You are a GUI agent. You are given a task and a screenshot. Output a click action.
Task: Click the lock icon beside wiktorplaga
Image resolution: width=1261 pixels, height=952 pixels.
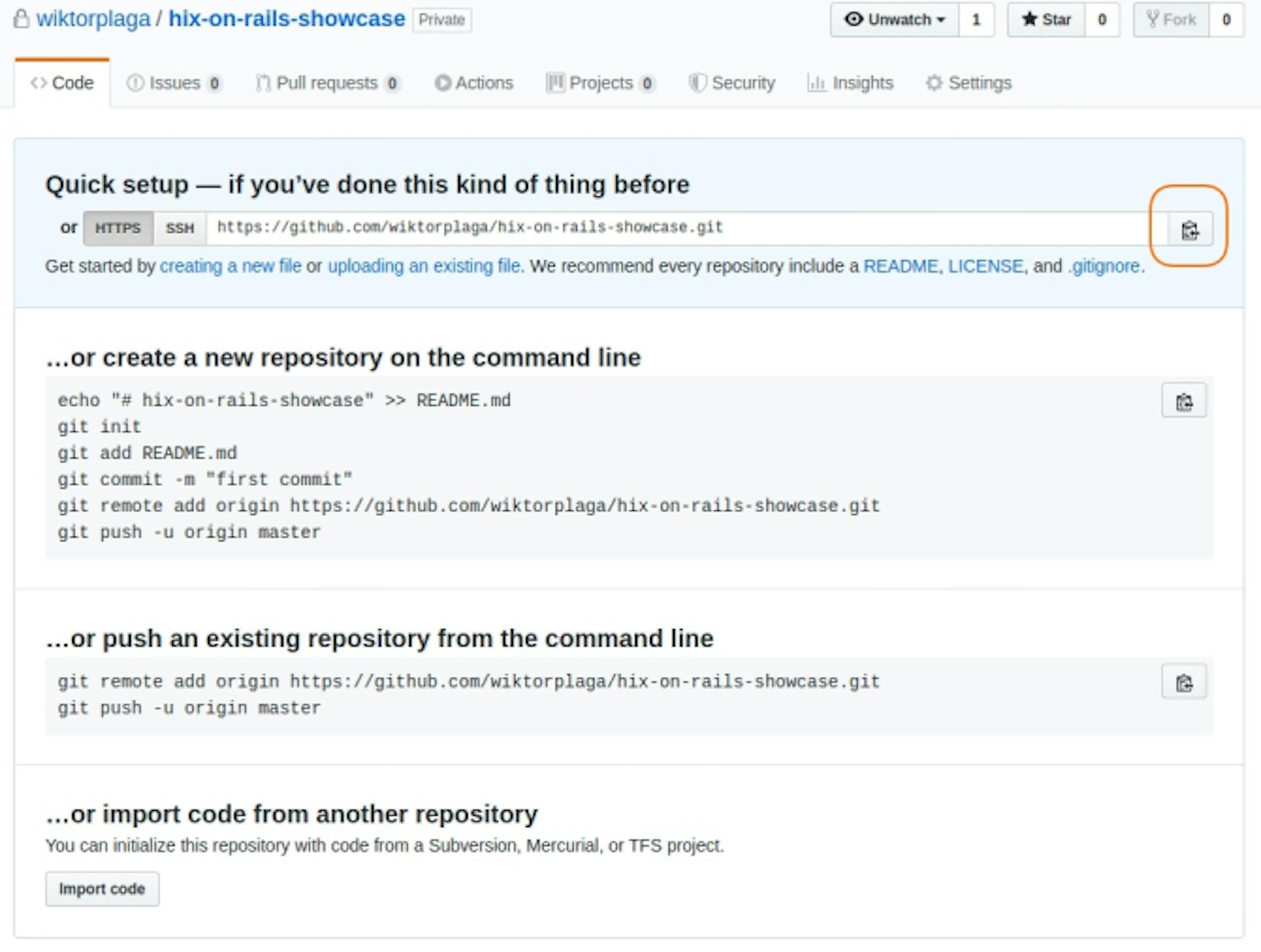tap(22, 19)
